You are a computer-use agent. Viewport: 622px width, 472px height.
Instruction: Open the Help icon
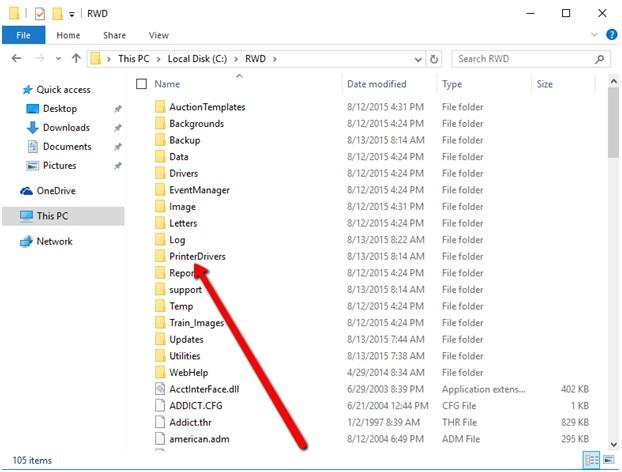point(612,35)
